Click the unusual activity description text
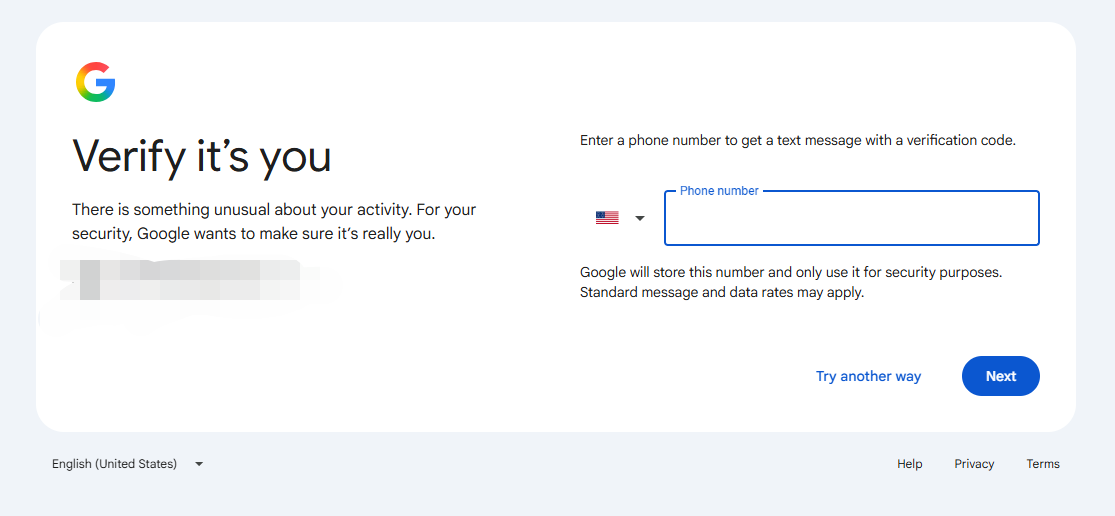The height and width of the screenshot is (516, 1115). 274,222
